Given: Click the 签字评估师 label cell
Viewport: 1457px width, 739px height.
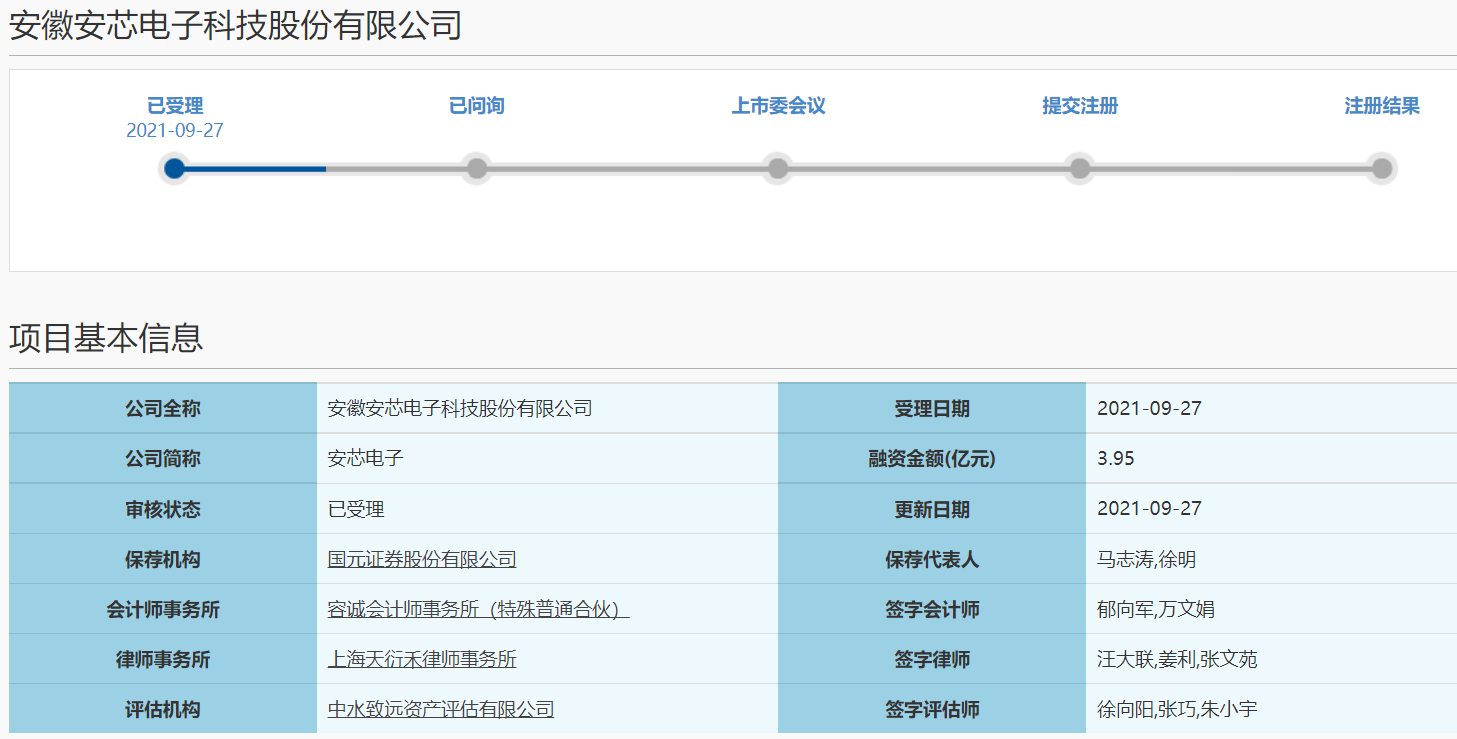Looking at the screenshot, I should [x=932, y=709].
